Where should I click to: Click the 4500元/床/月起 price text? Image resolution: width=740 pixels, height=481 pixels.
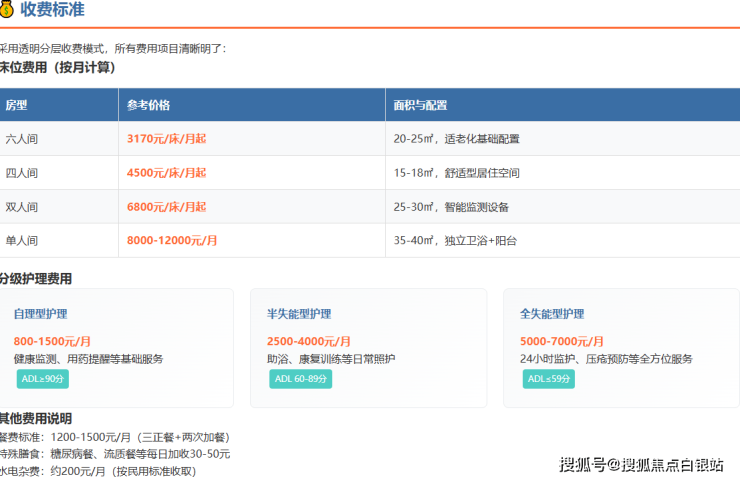[166, 173]
